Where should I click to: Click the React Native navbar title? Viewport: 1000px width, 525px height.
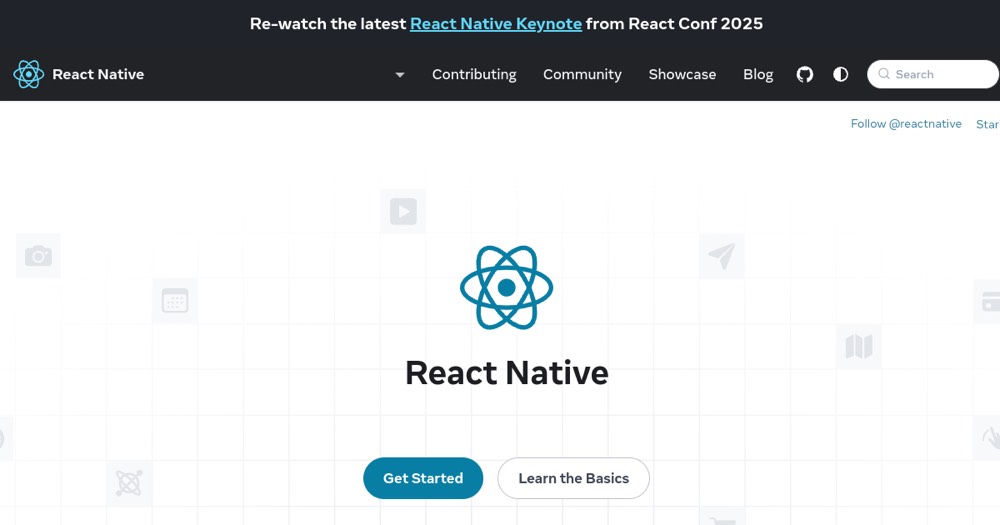coord(98,75)
